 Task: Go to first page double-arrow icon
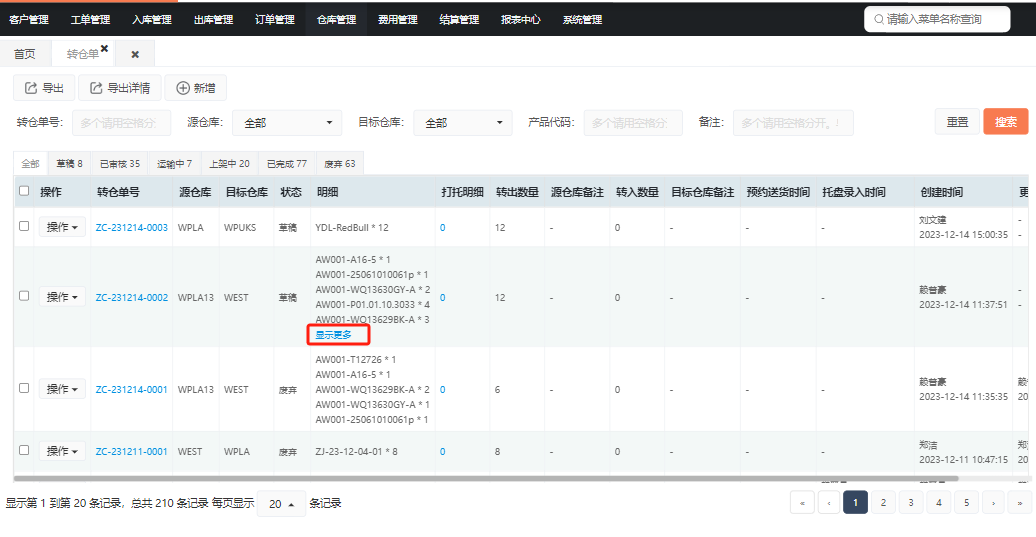(x=802, y=503)
